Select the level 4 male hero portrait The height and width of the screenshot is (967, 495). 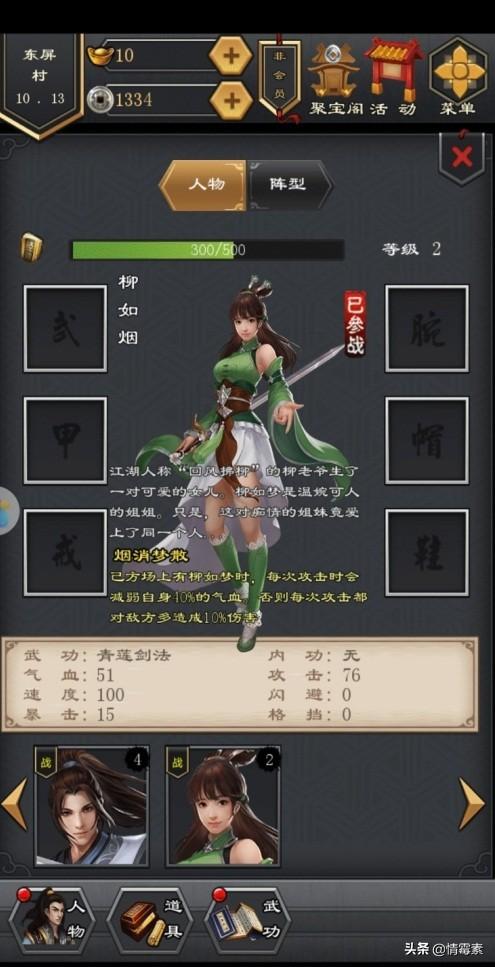pos(92,805)
